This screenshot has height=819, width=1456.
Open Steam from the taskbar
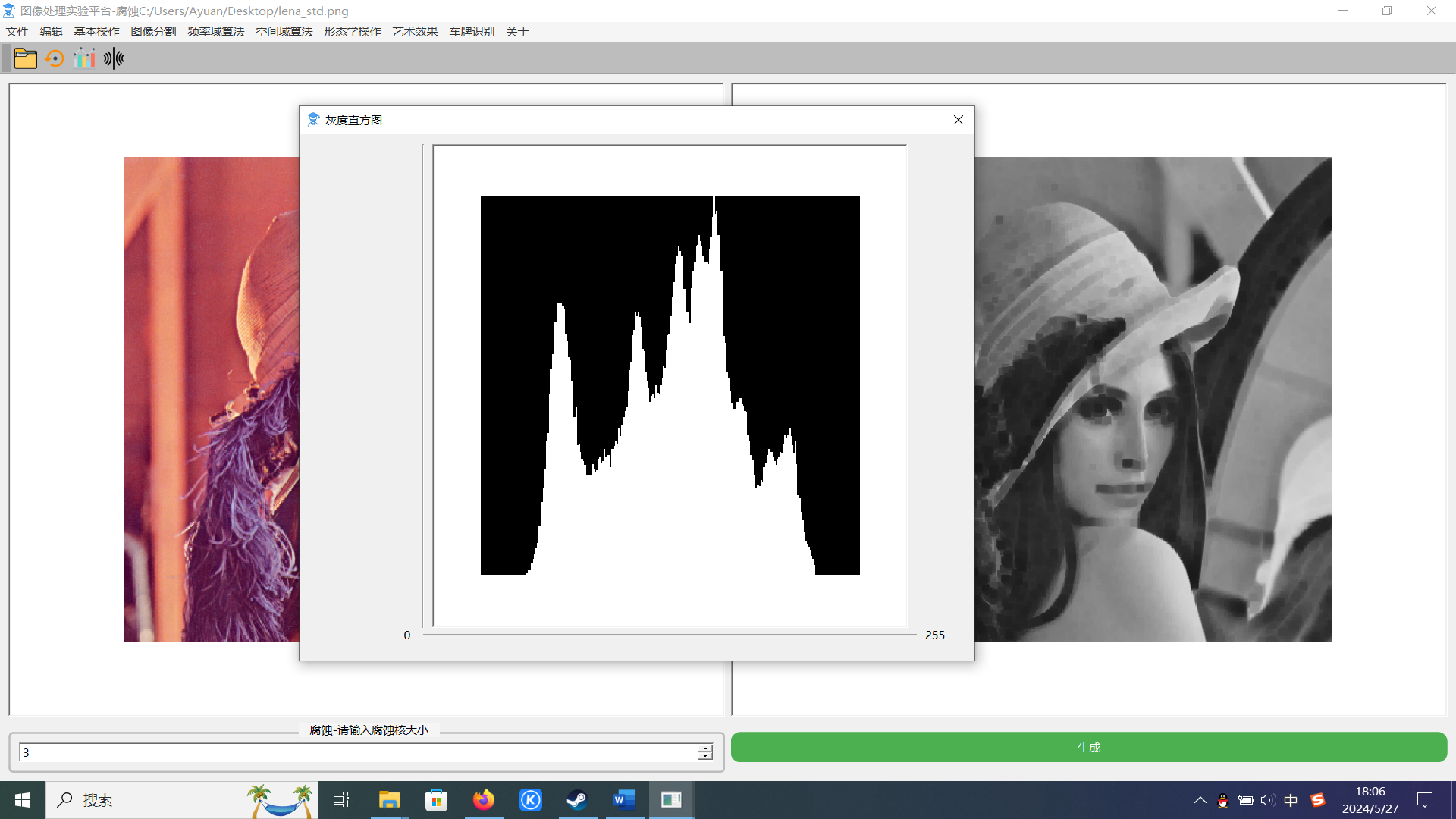(577, 800)
